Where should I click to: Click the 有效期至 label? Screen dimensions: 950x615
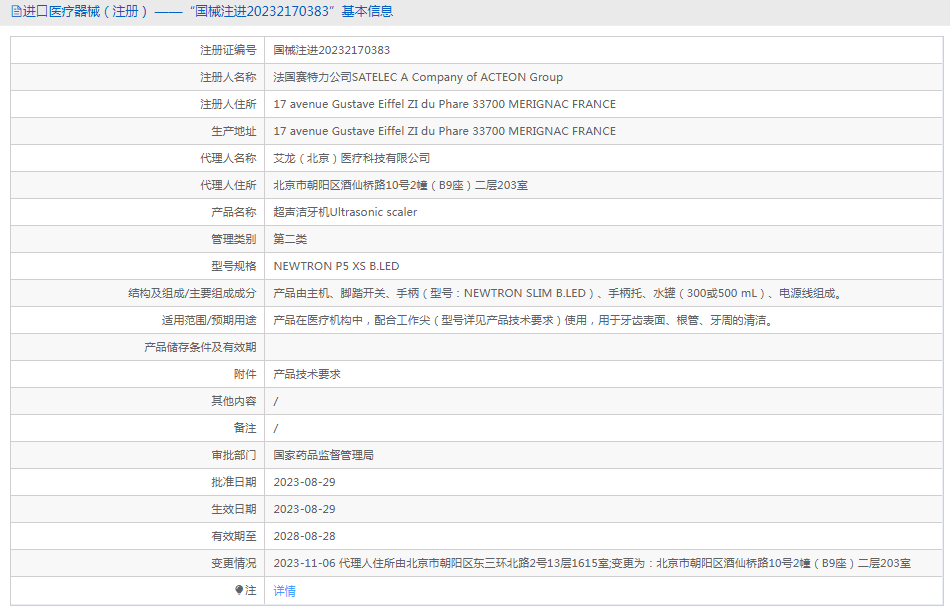[x=234, y=536]
